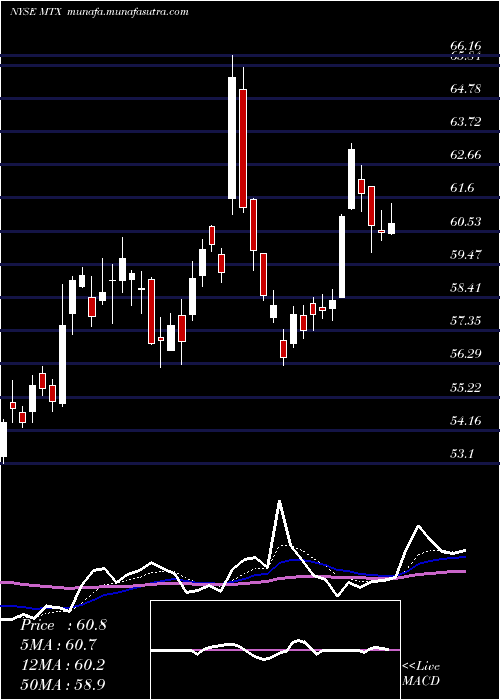Click the <<Live MACD label
The width and height of the screenshot is (500, 700).
point(421,674)
